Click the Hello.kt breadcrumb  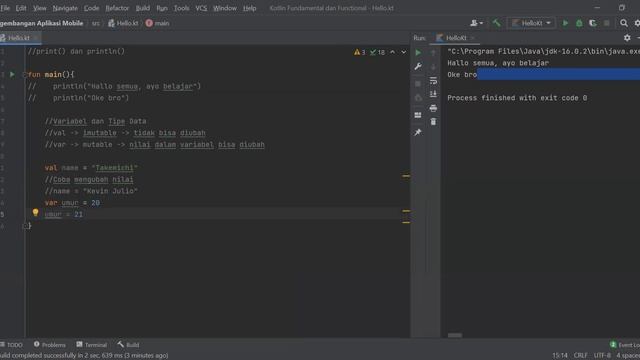(123, 23)
